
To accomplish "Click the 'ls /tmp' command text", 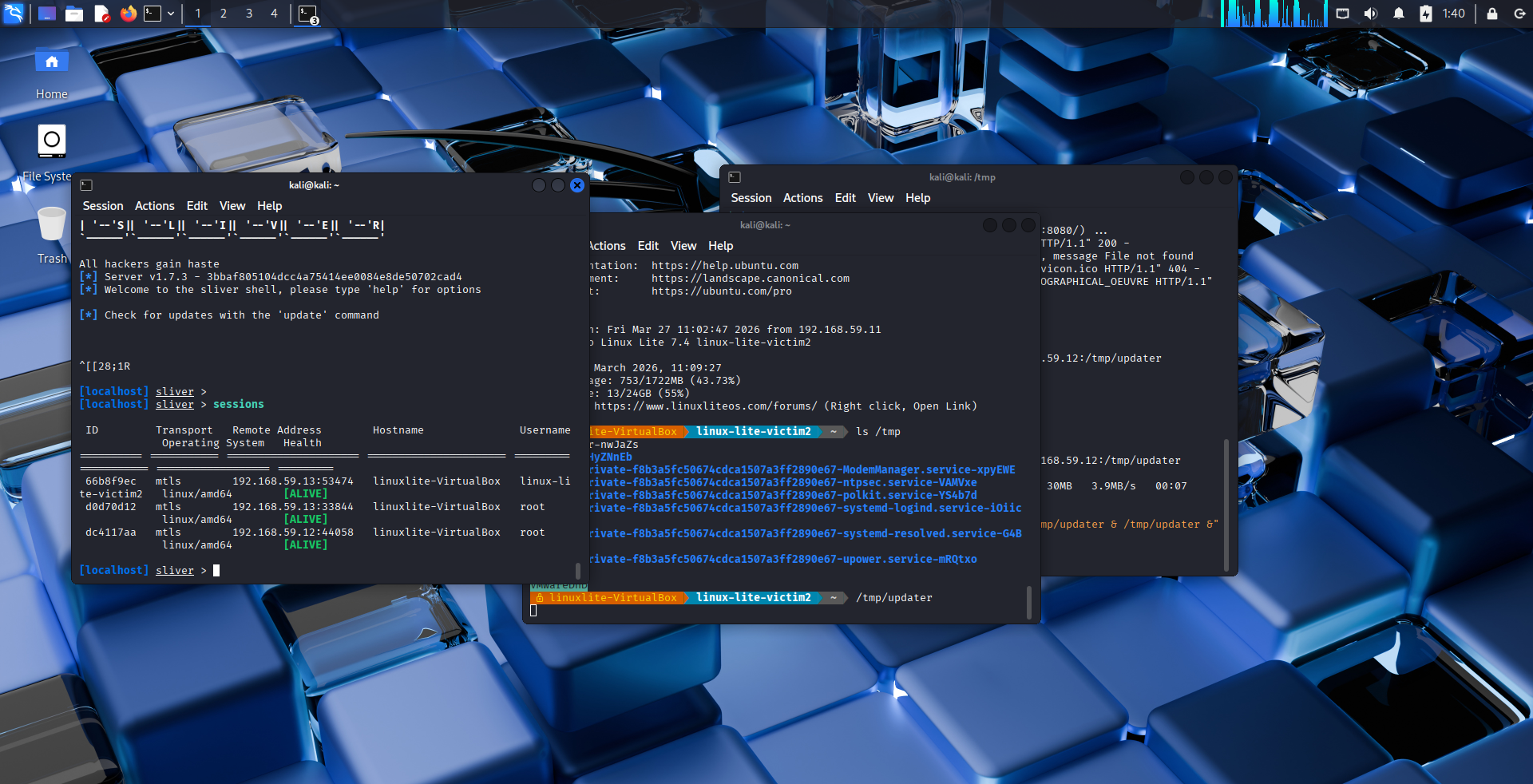I will tap(878, 432).
